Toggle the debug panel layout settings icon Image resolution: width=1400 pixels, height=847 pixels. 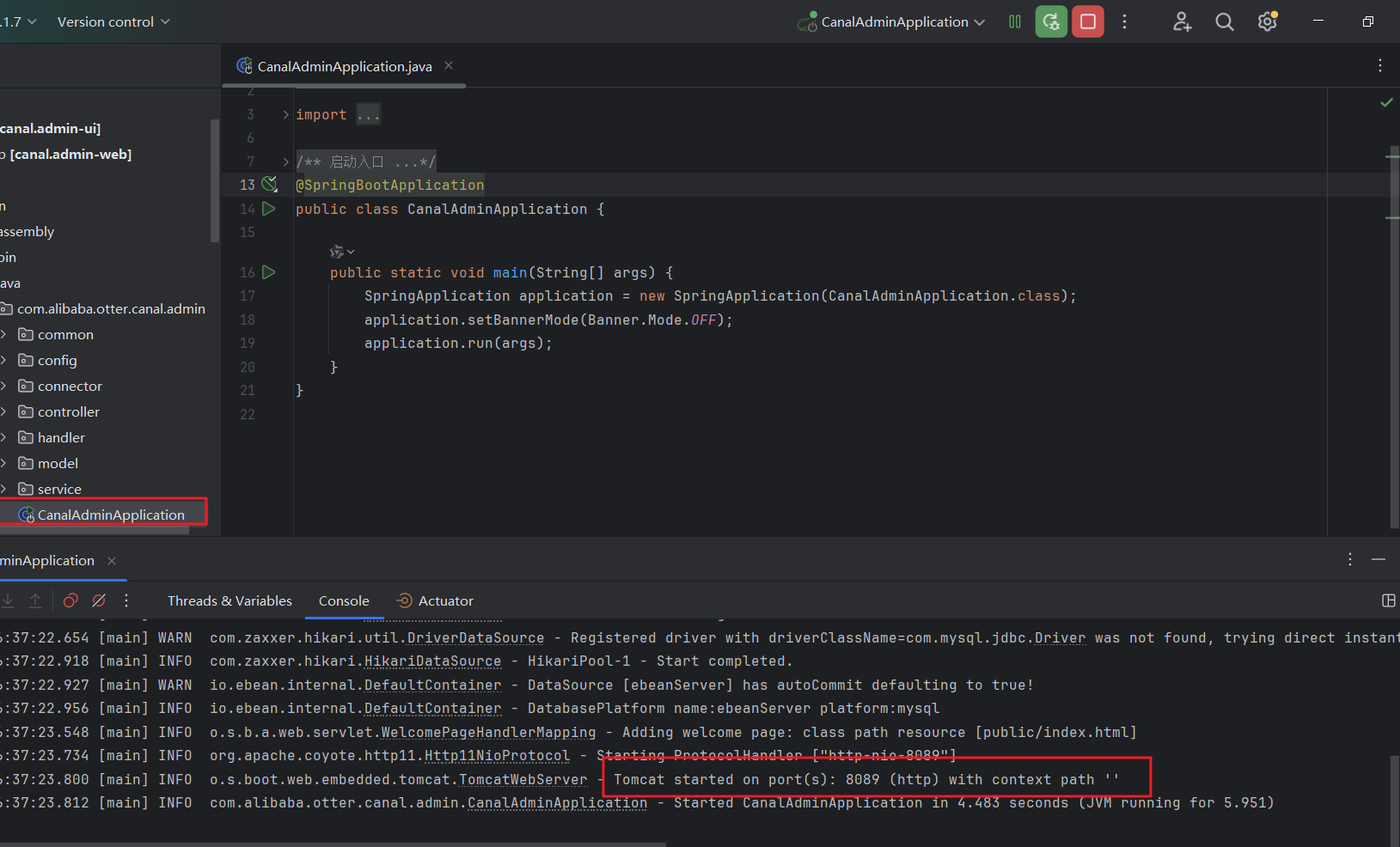tap(1388, 600)
